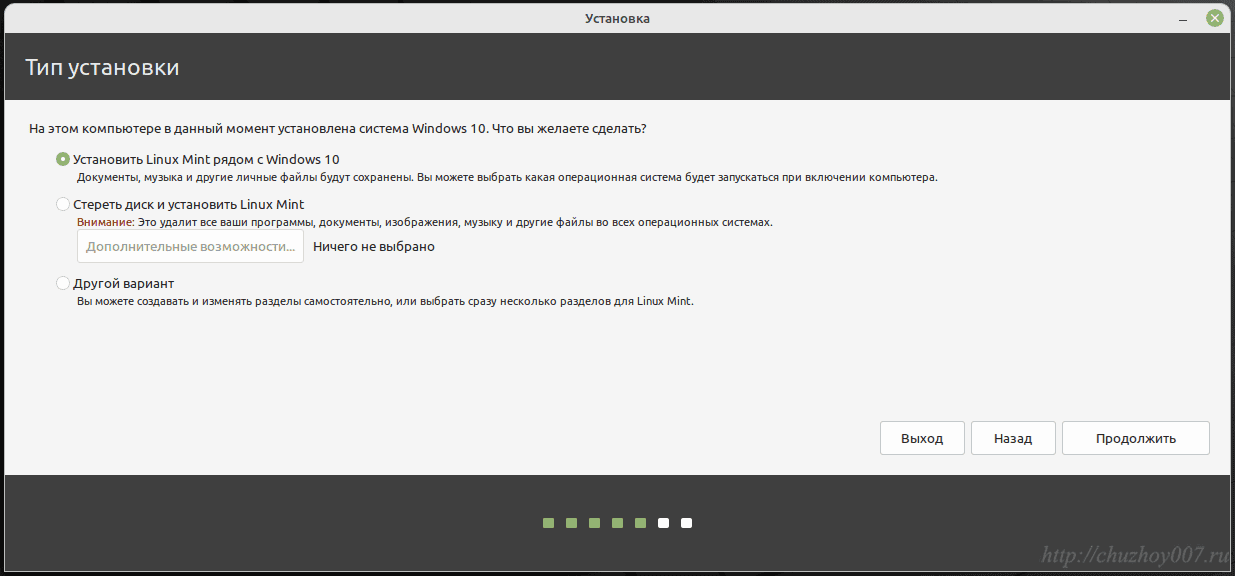Click the last white progress dot
Viewport: 1235px width, 576px height.
tap(686, 523)
